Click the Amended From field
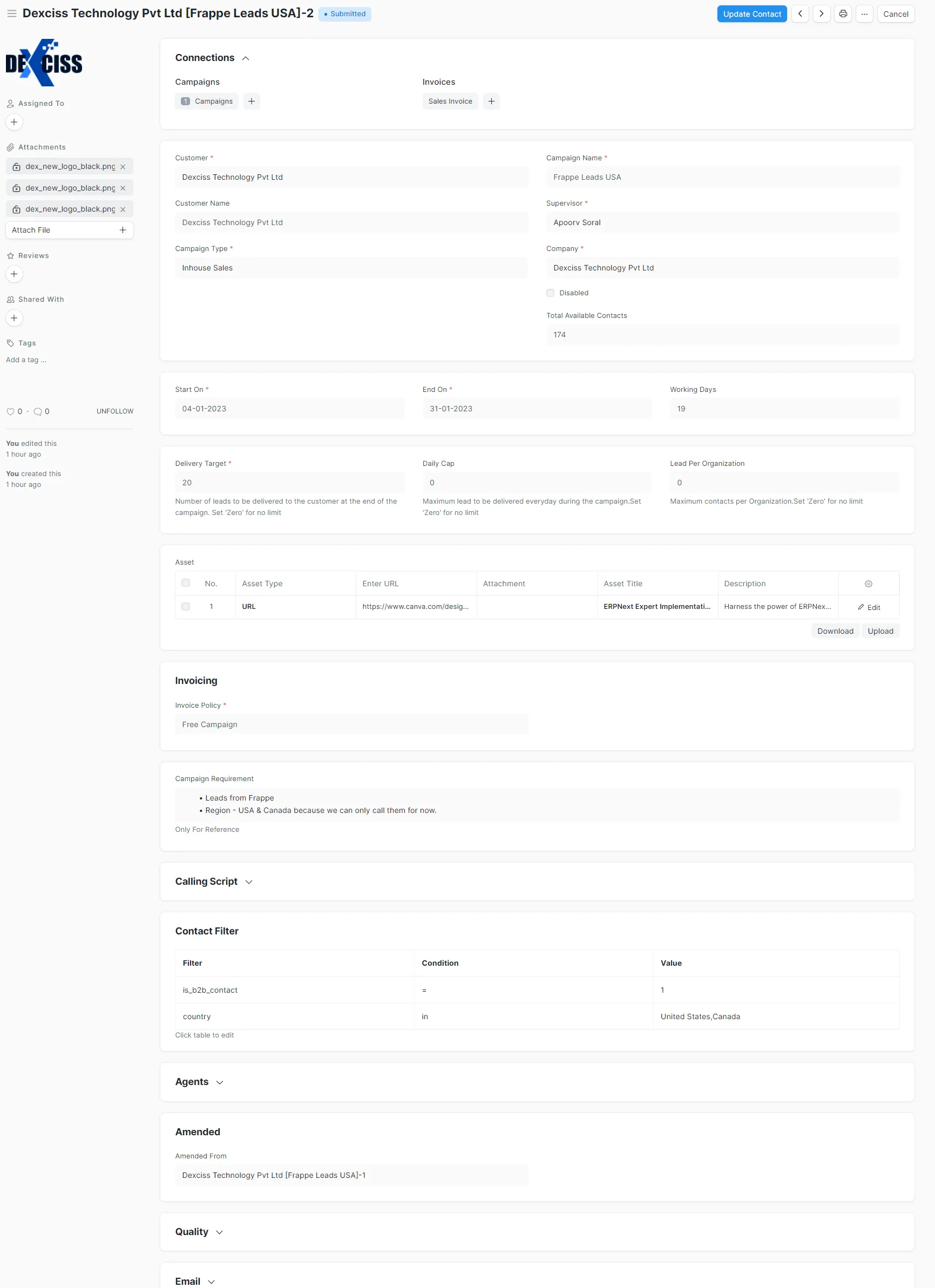 click(x=351, y=1176)
